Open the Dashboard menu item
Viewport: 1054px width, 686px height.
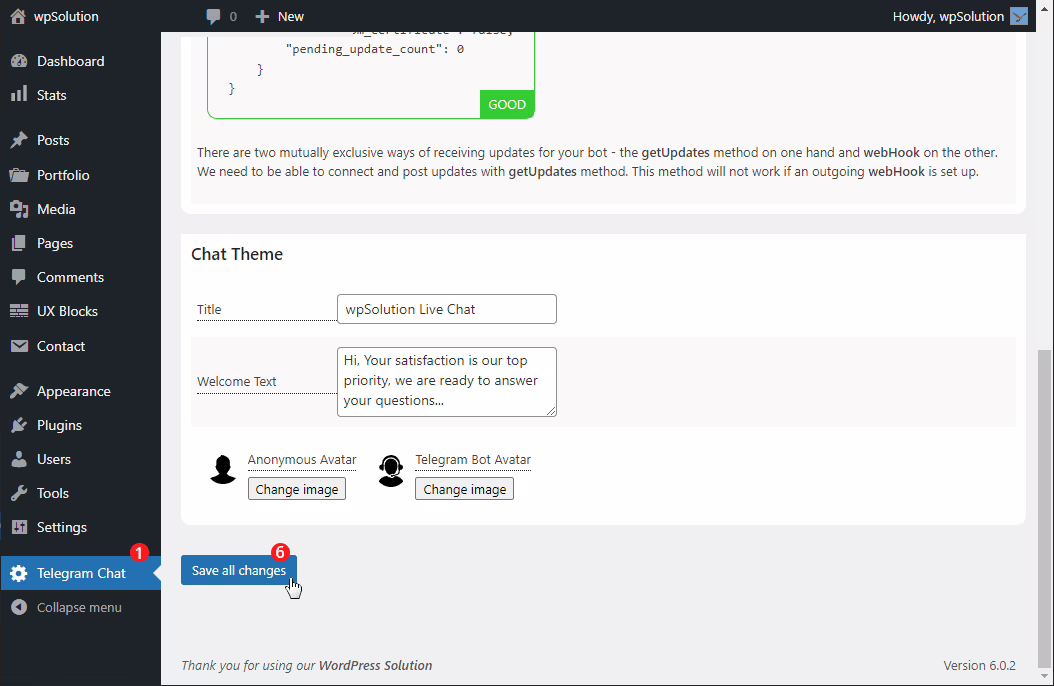tap(70, 61)
